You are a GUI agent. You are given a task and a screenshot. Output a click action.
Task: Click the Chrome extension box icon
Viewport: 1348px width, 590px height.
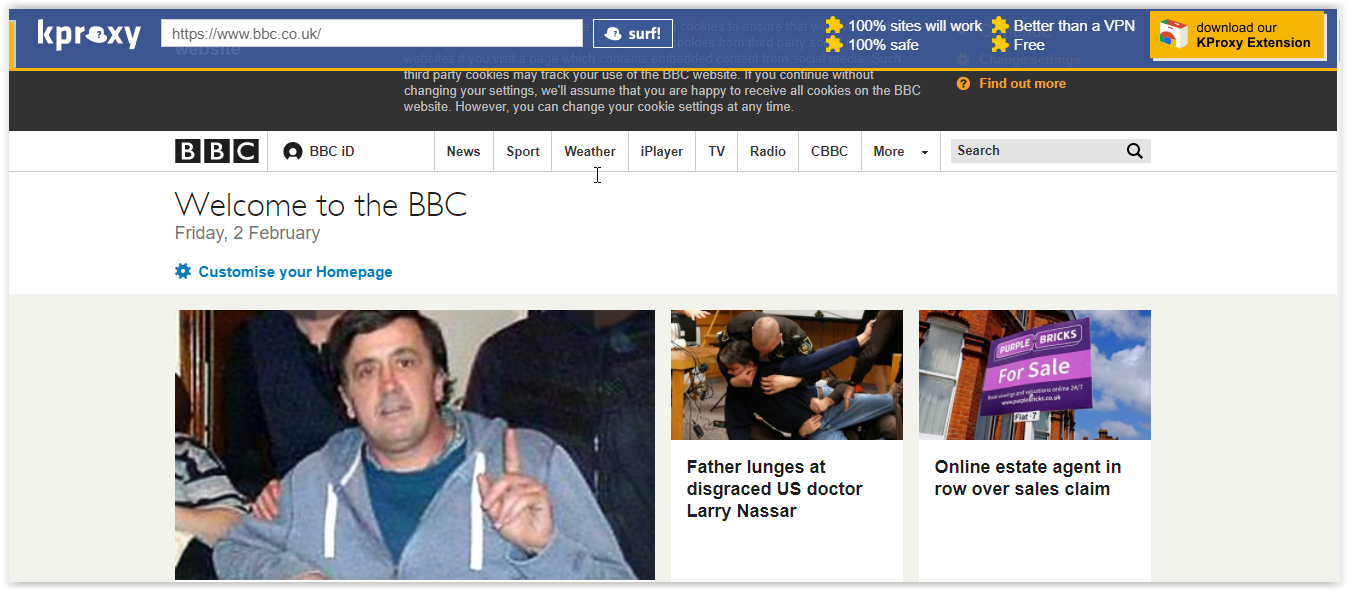[x=1174, y=35]
